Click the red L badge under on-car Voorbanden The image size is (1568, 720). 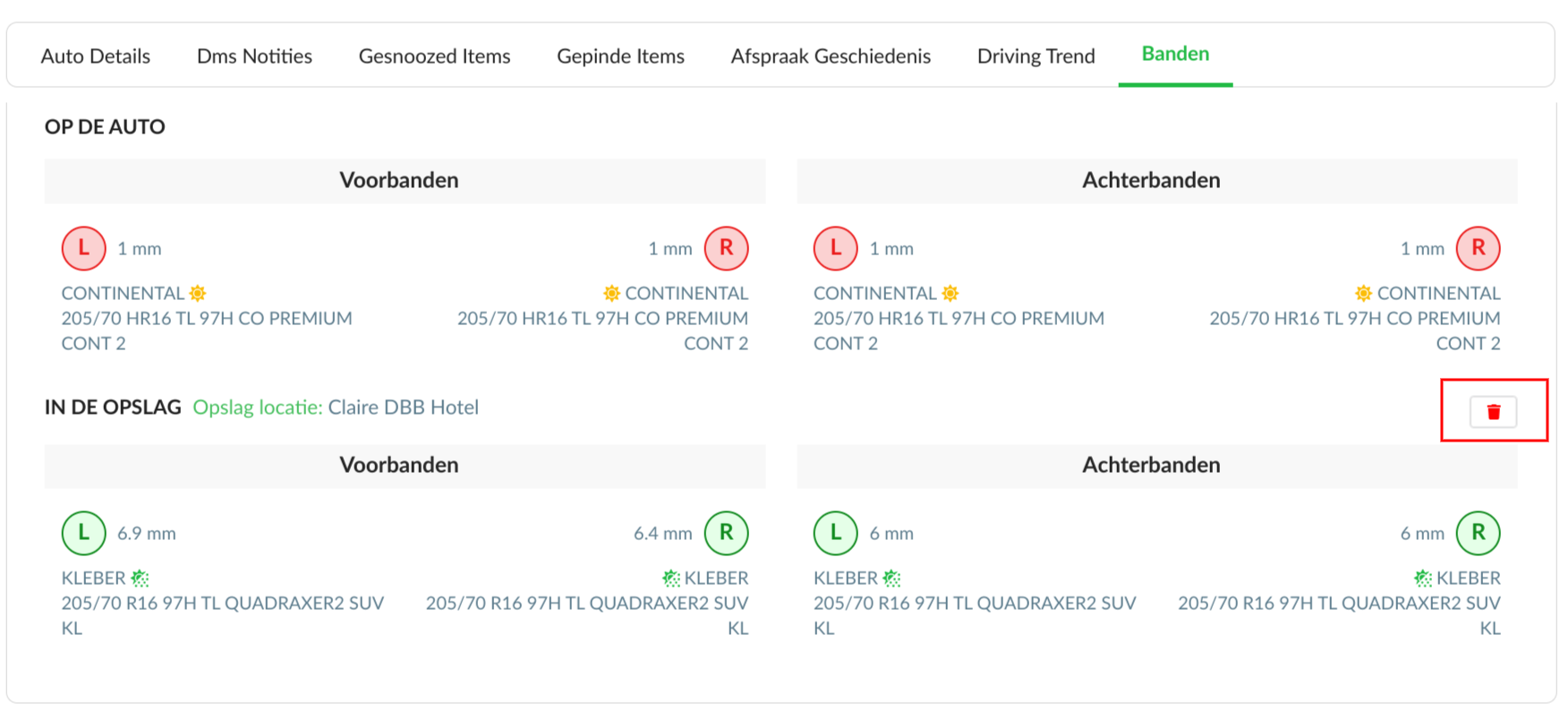tap(83, 248)
